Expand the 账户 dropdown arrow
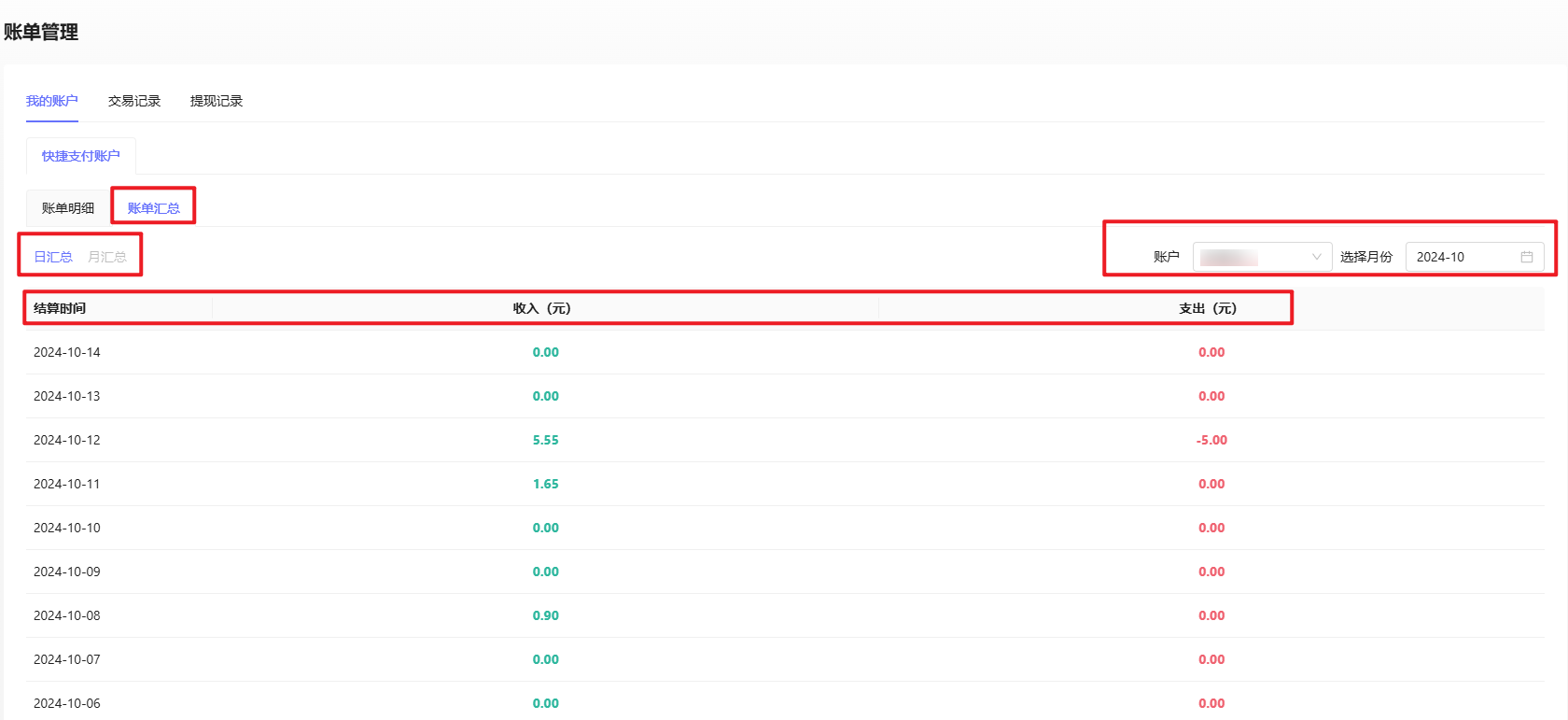1568x720 pixels. tap(1316, 257)
